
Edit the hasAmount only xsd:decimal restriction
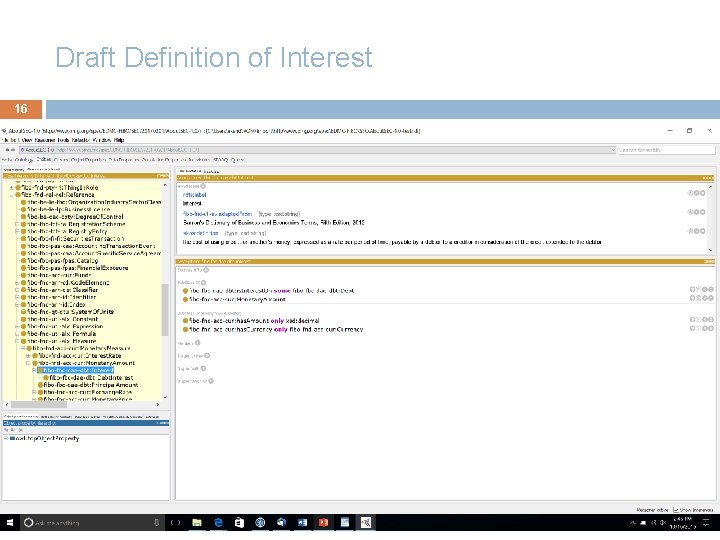(x=711, y=320)
